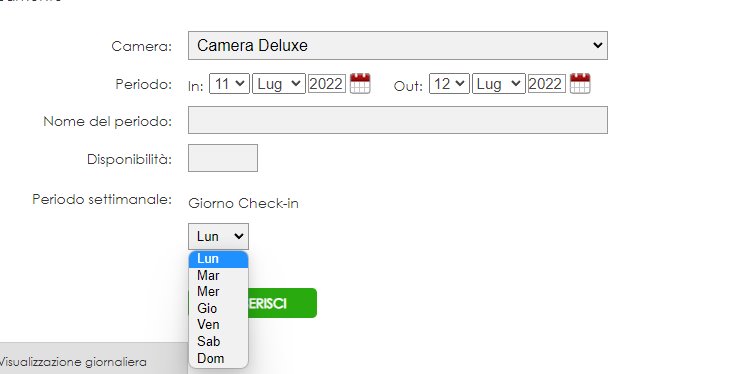The height and width of the screenshot is (374, 730).
Task: Choose Mer from the weekday list
Action: tap(218, 292)
